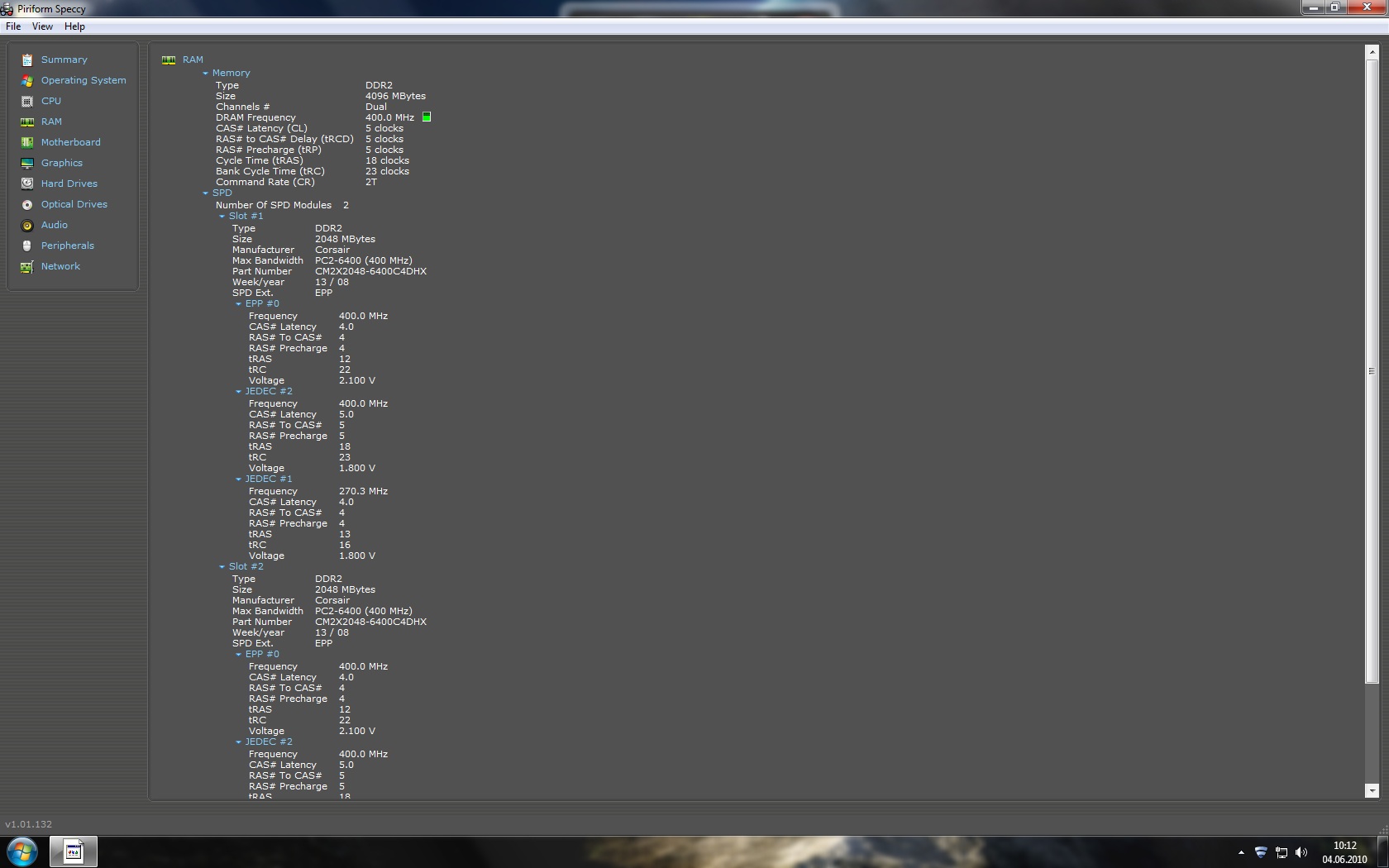1389x868 pixels.
Task: Collapse Slot #2 JEDEC #2 node
Action: (238, 742)
